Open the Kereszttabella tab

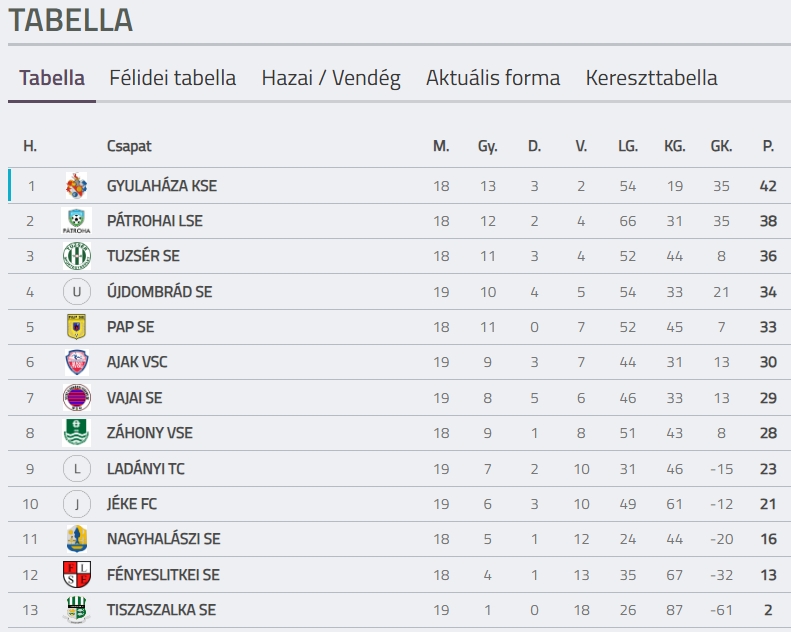coord(651,78)
